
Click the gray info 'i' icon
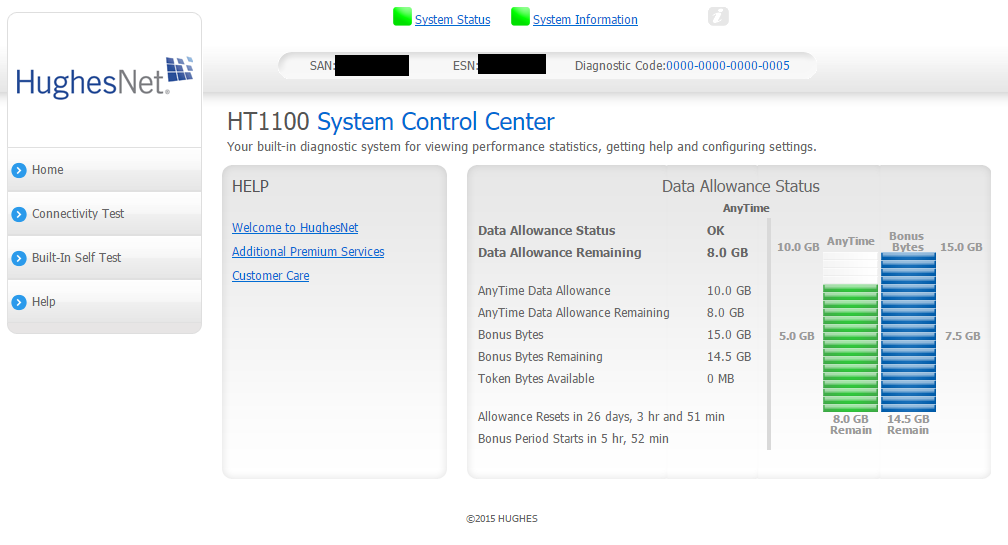click(x=718, y=16)
